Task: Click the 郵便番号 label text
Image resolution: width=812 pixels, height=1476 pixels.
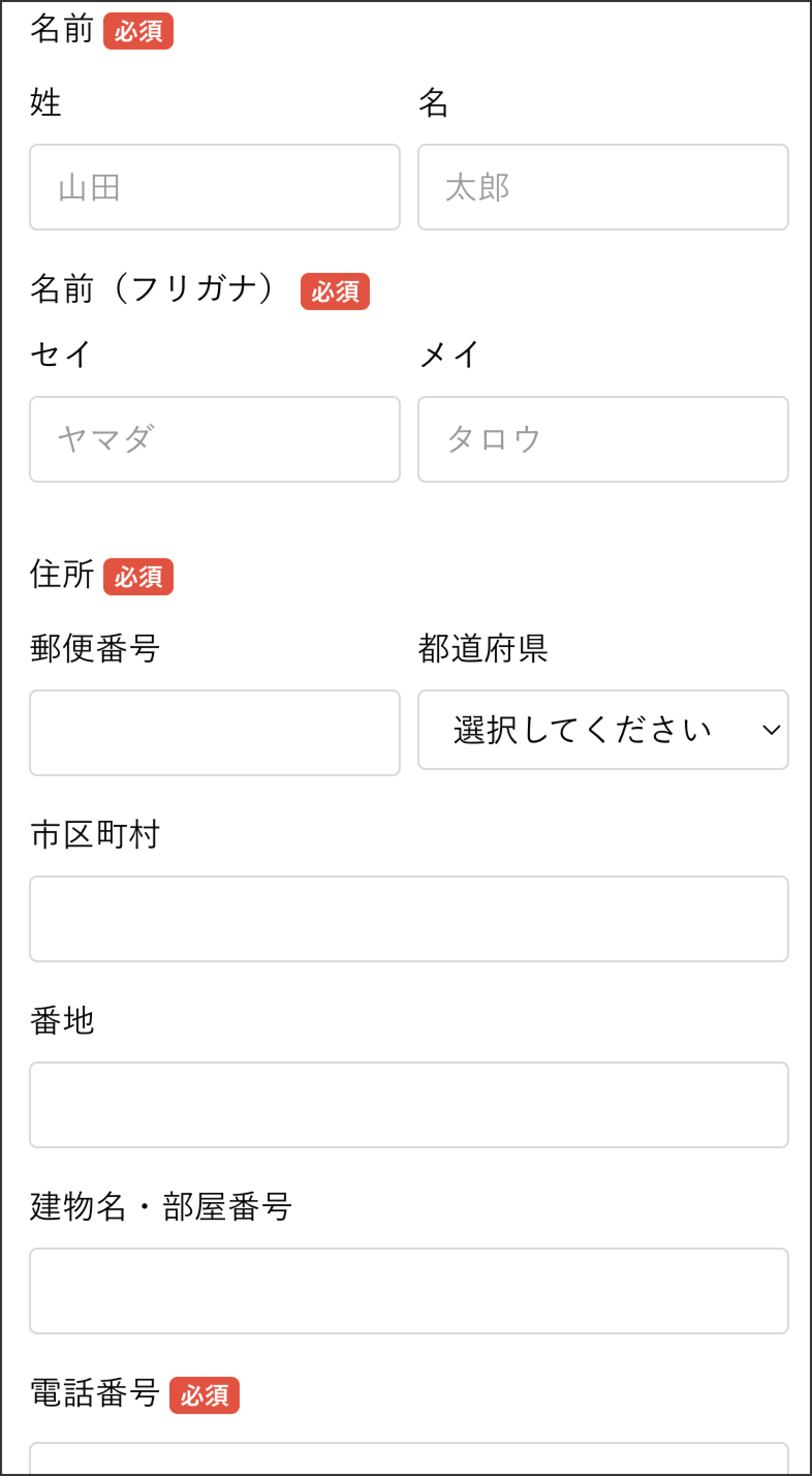Action: point(95,649)
